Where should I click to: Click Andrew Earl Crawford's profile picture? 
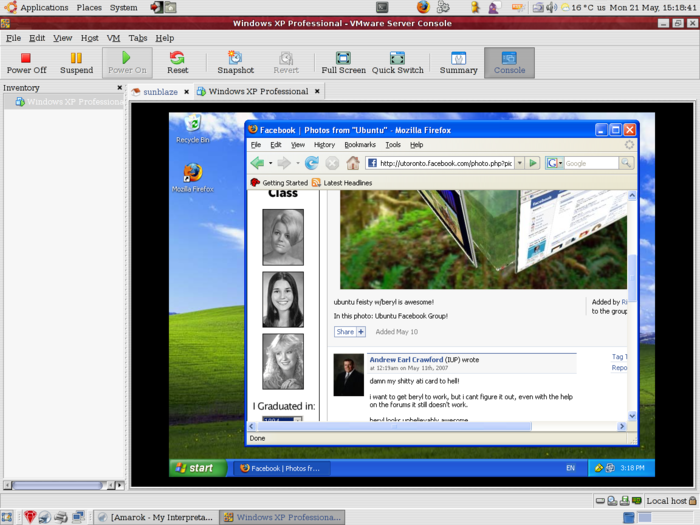349,375
